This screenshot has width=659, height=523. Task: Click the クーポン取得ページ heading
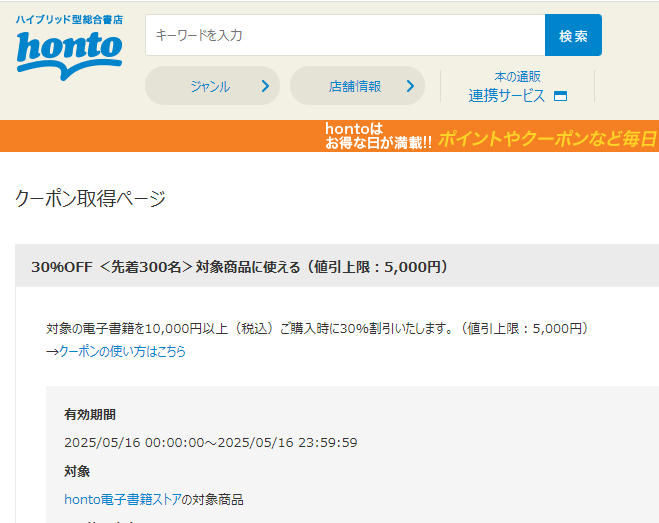point(90,198)
